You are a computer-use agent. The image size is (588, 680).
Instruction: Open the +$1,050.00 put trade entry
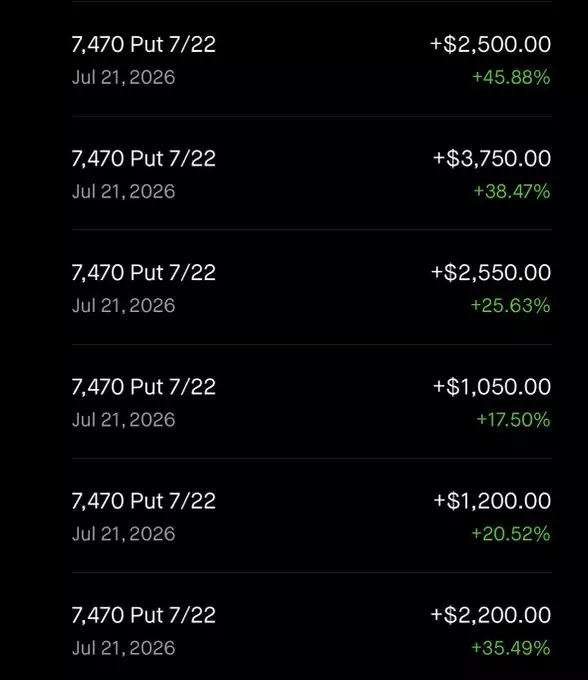312,402
